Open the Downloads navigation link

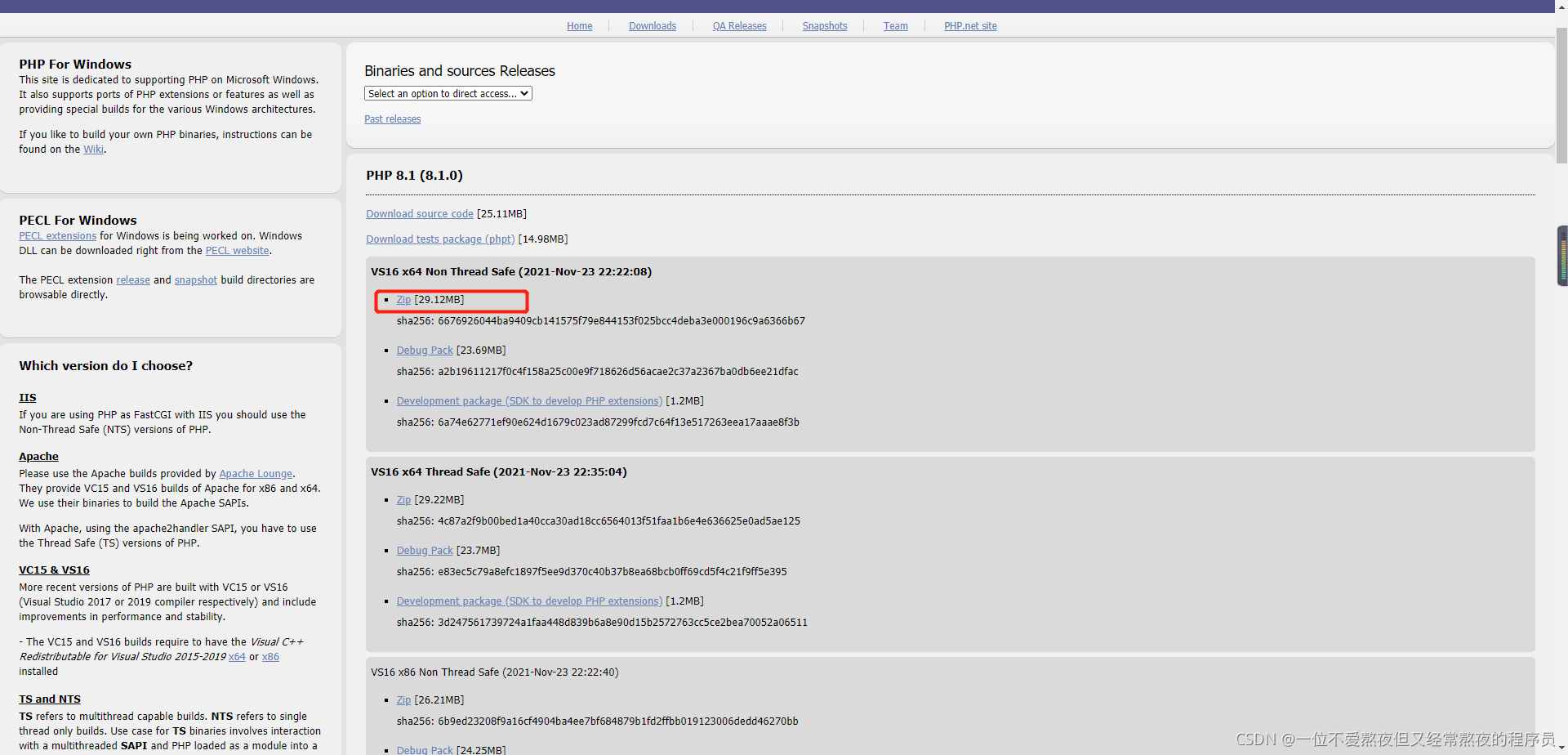point(652,26)
